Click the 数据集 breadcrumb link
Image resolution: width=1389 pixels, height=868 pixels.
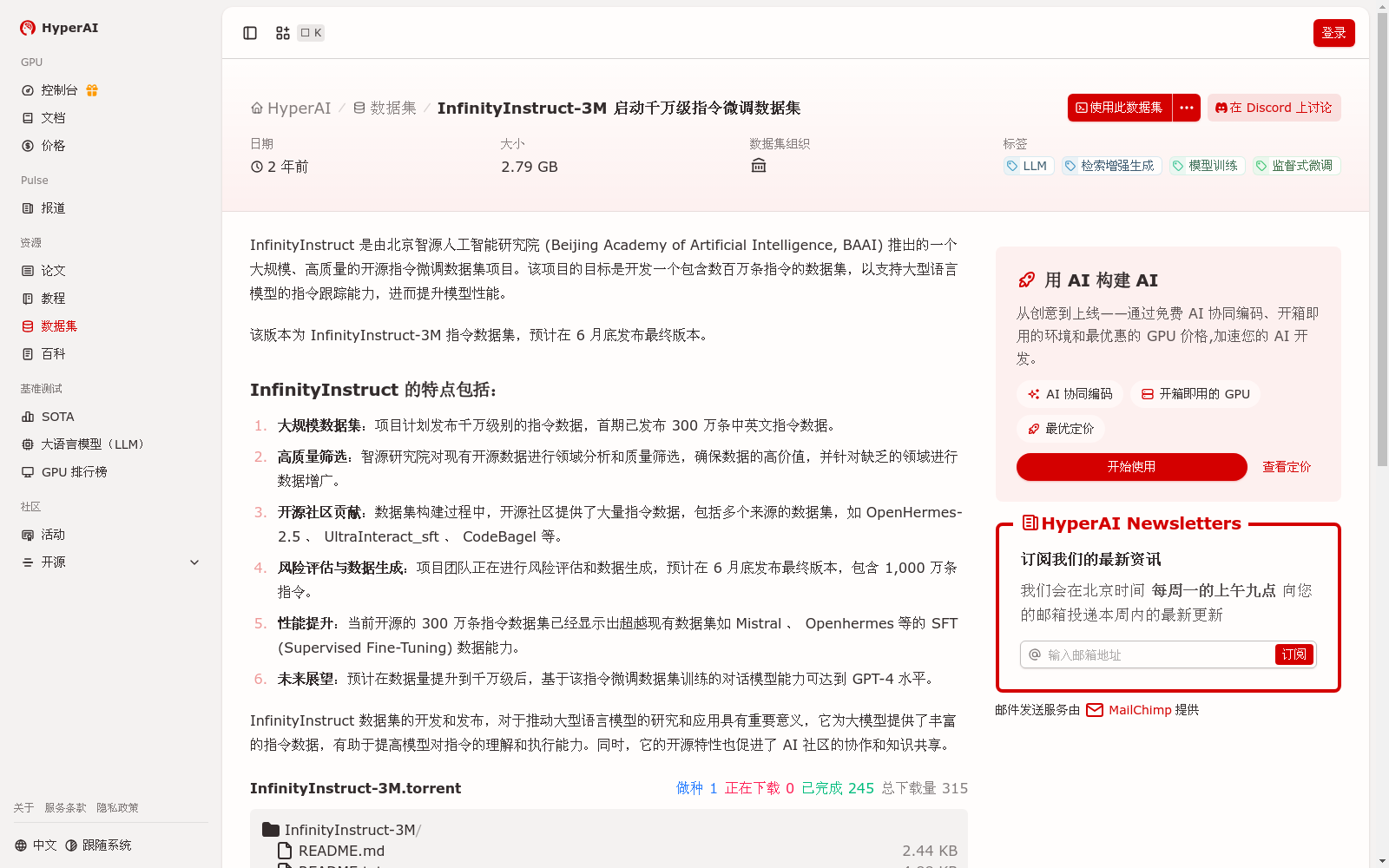pyautogui.click(x=385, y=108)
